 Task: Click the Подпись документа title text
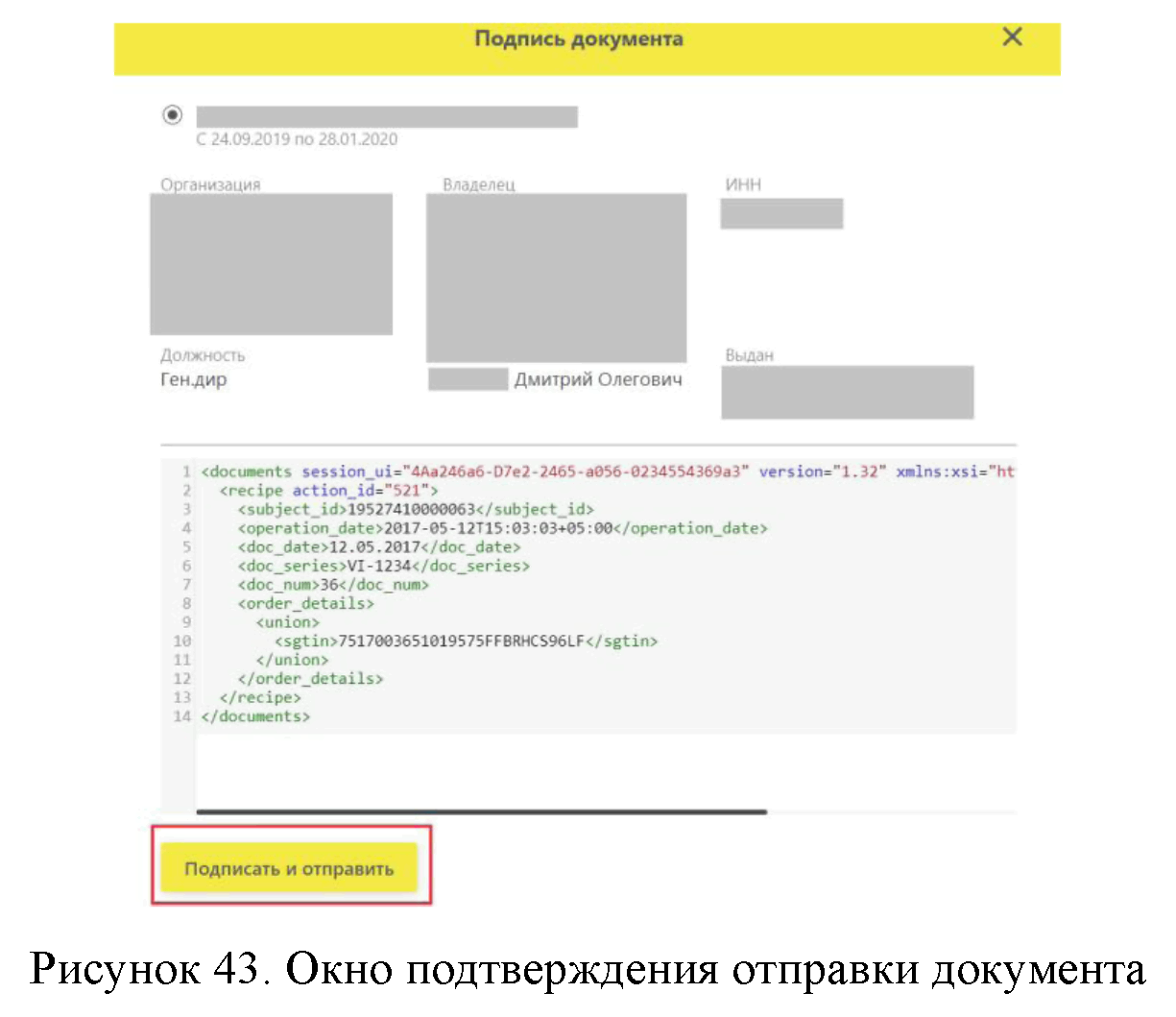[x=579, y=39]
